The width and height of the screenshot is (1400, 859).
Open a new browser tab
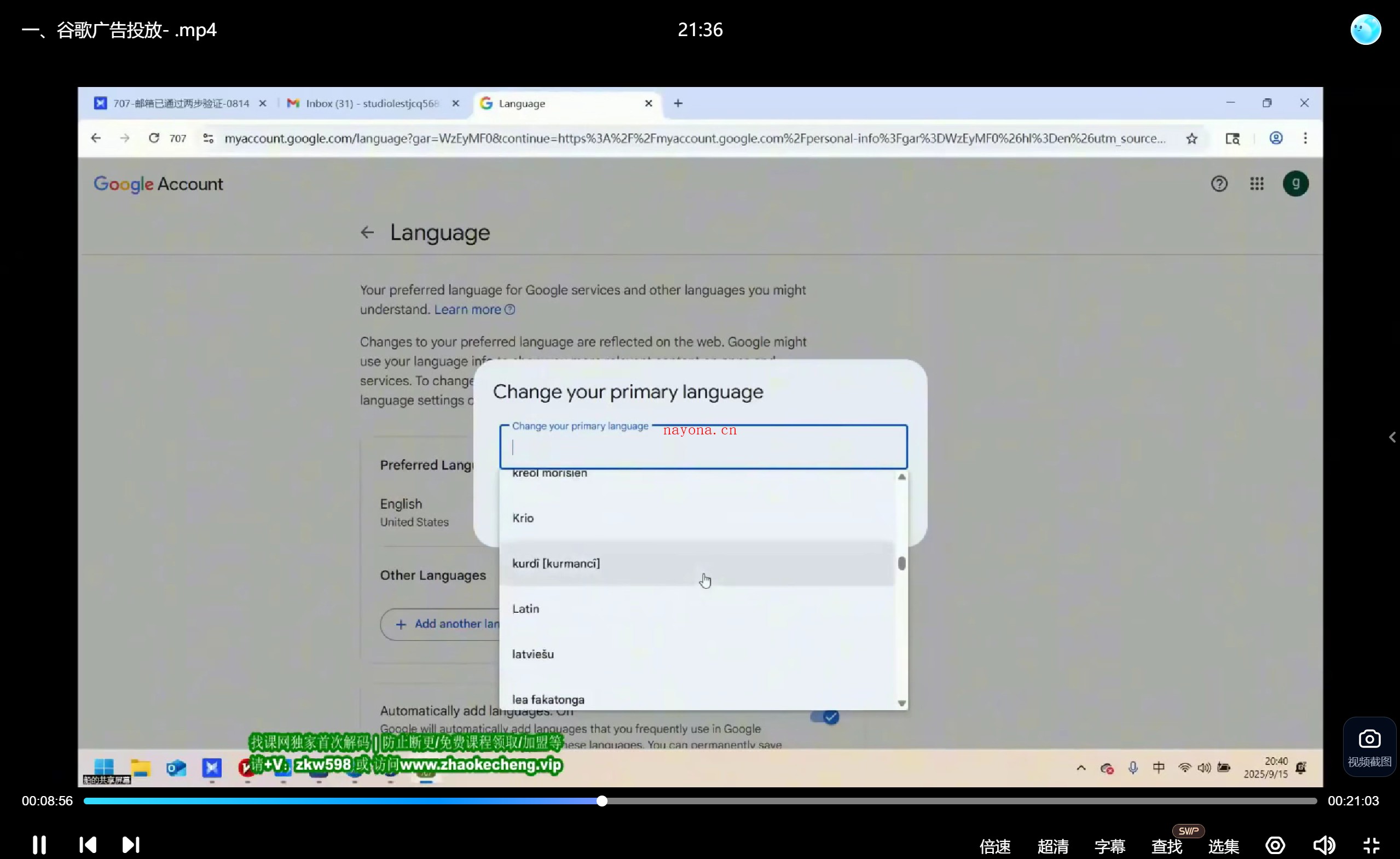point(678,103)
